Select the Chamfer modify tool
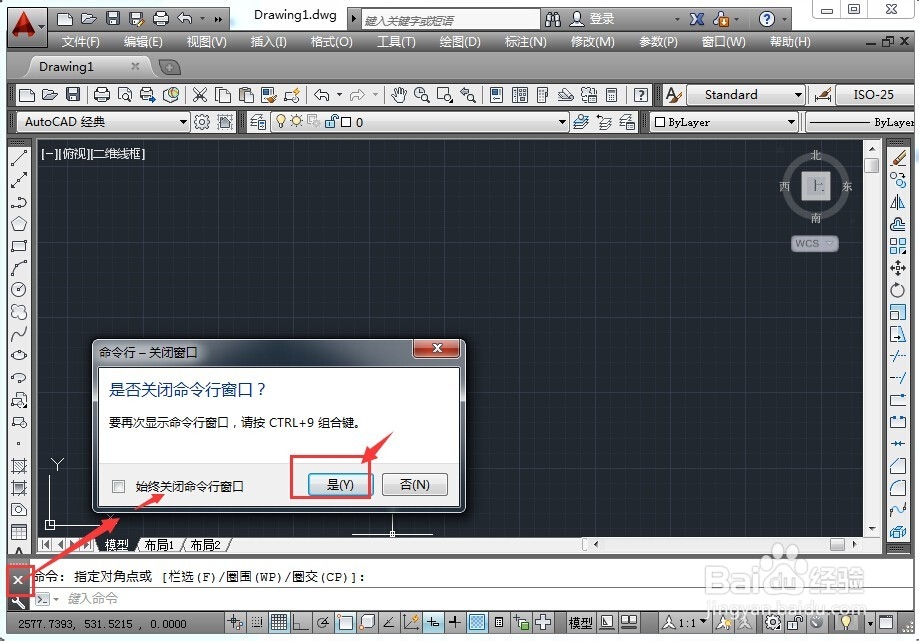This screenshot has width=919, height=641. click(x=898, y=466)
